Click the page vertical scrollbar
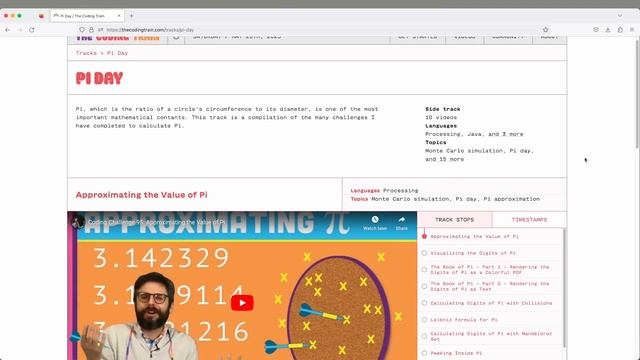 coord(637,93)
